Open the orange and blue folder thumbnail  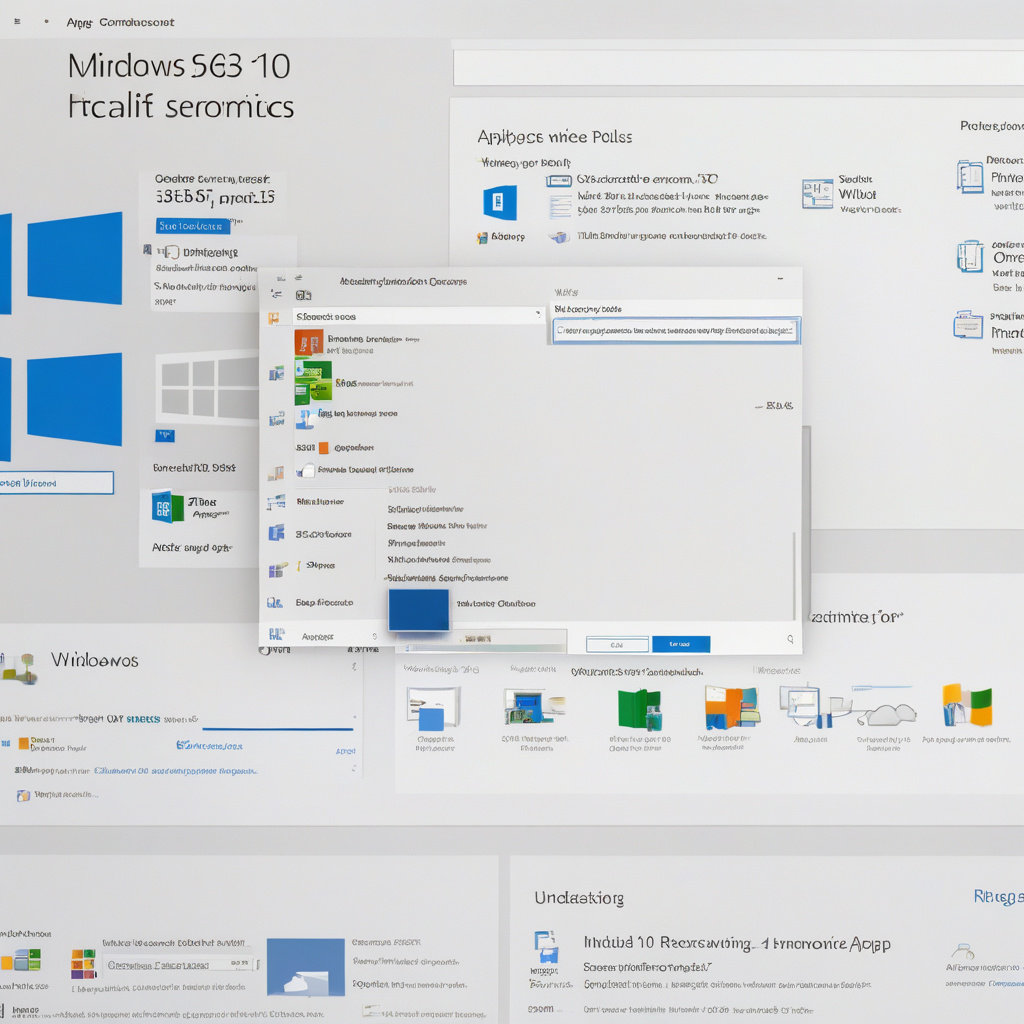pos(731,707)
